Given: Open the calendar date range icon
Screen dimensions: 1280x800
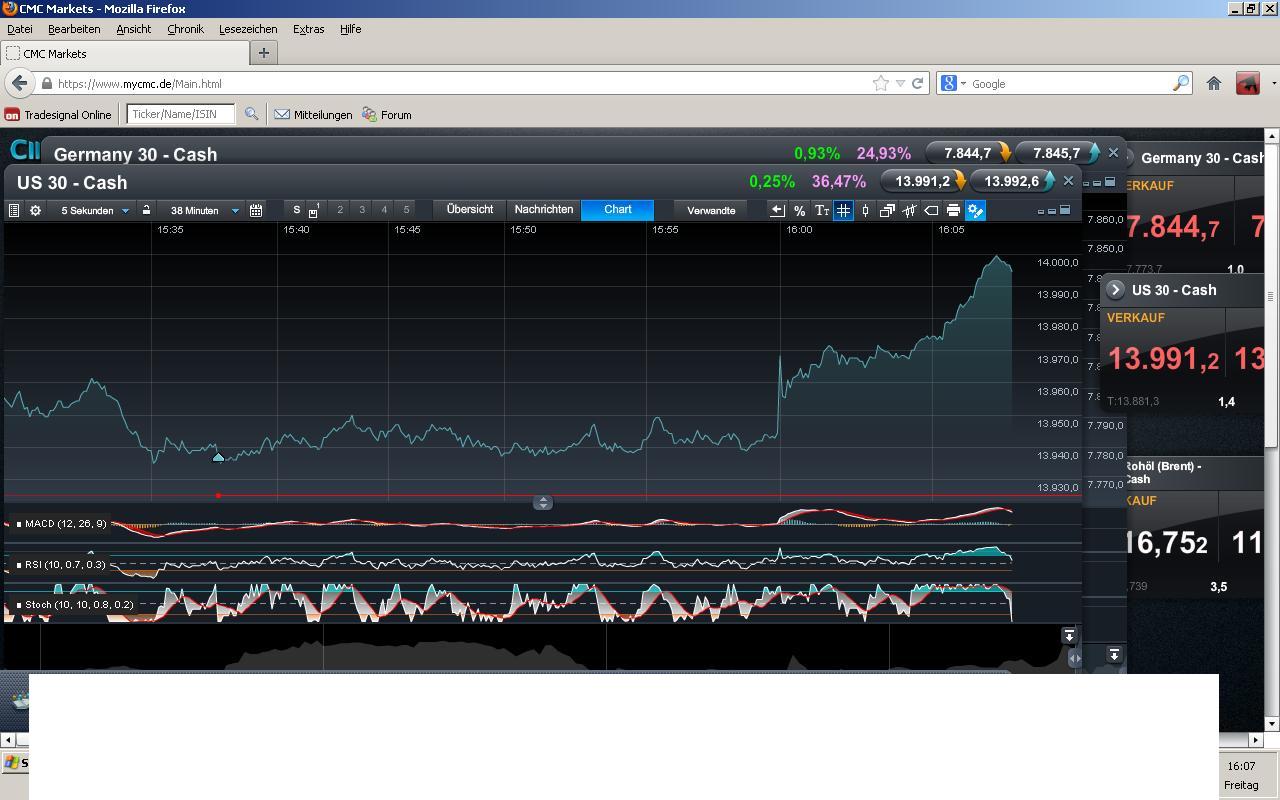Looking at the screenshot, I should tap(256, 210).
